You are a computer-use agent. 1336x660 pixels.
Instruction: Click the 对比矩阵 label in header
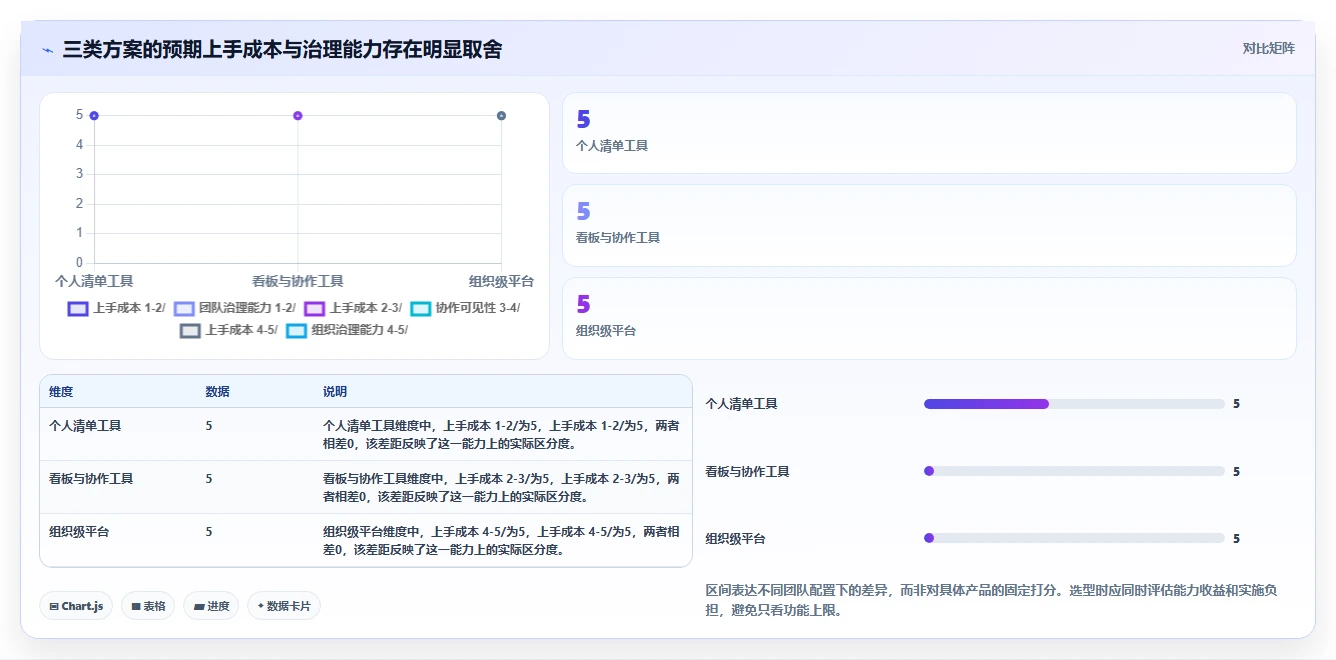[x=1268, y=48]
